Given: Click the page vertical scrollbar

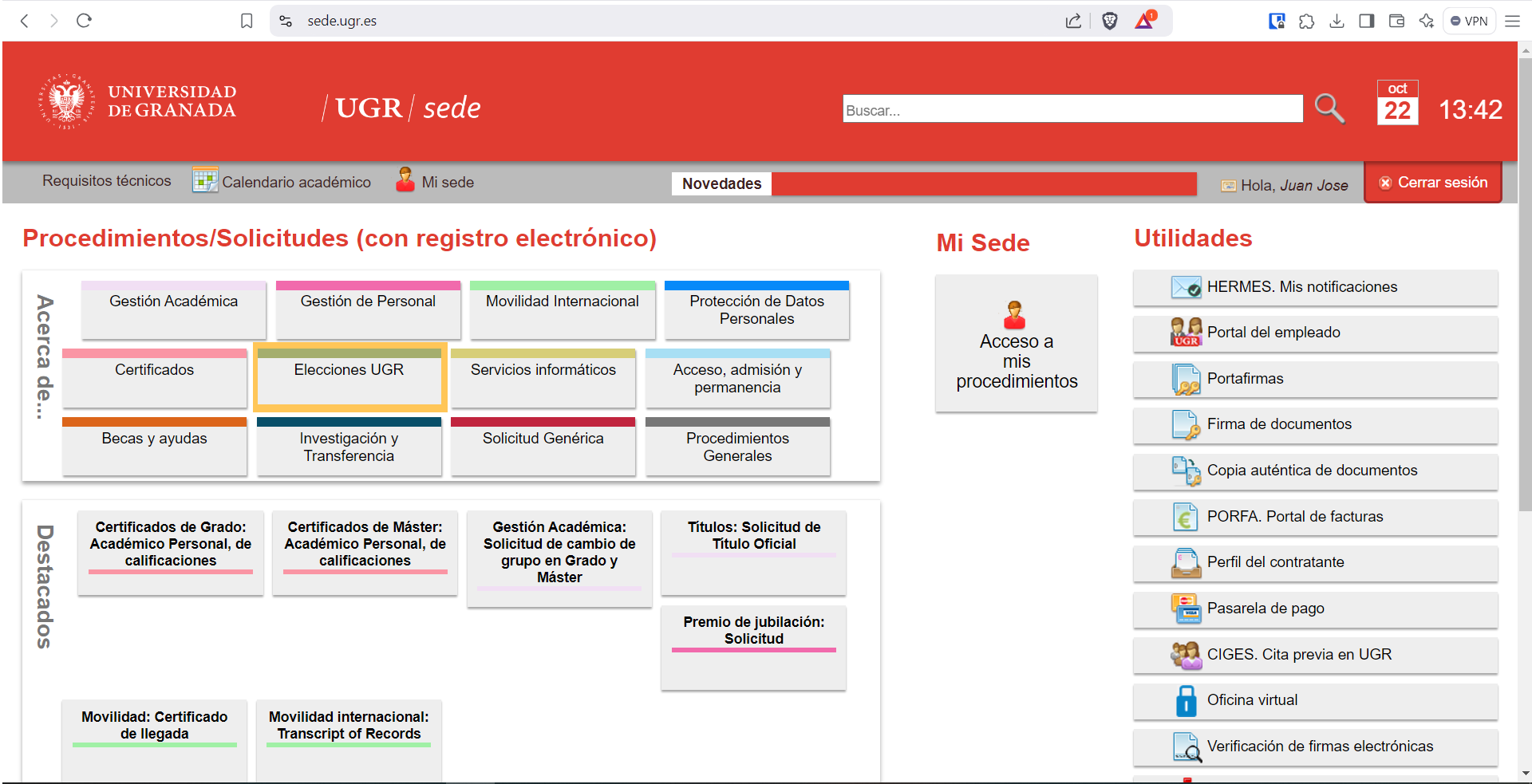Looking at the screenshot, I should pos(1525,284).
